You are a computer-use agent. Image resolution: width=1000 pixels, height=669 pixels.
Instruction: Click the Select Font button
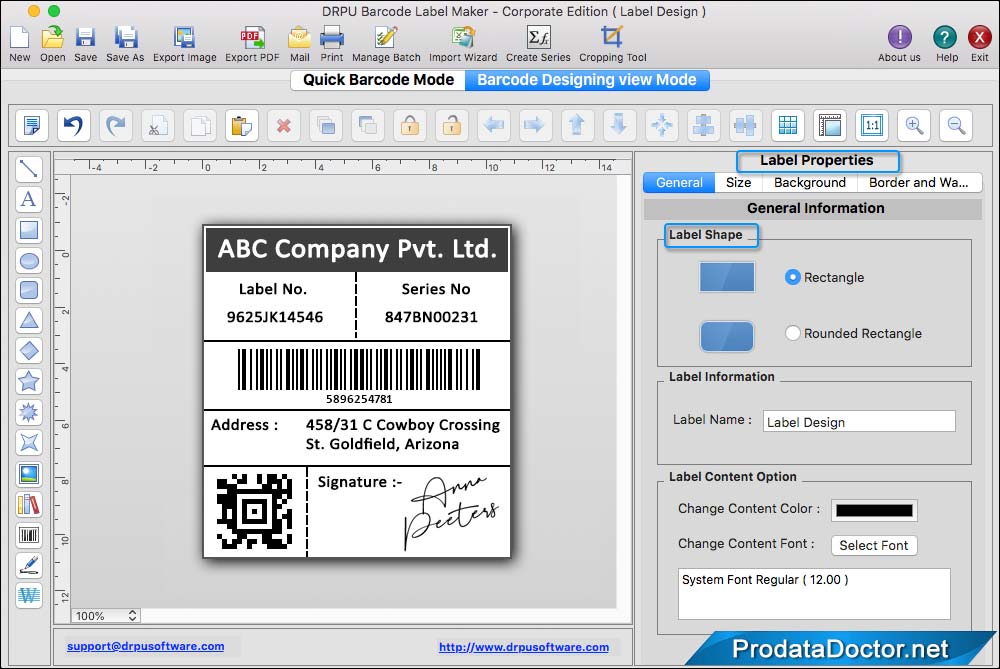click(874, 545)
